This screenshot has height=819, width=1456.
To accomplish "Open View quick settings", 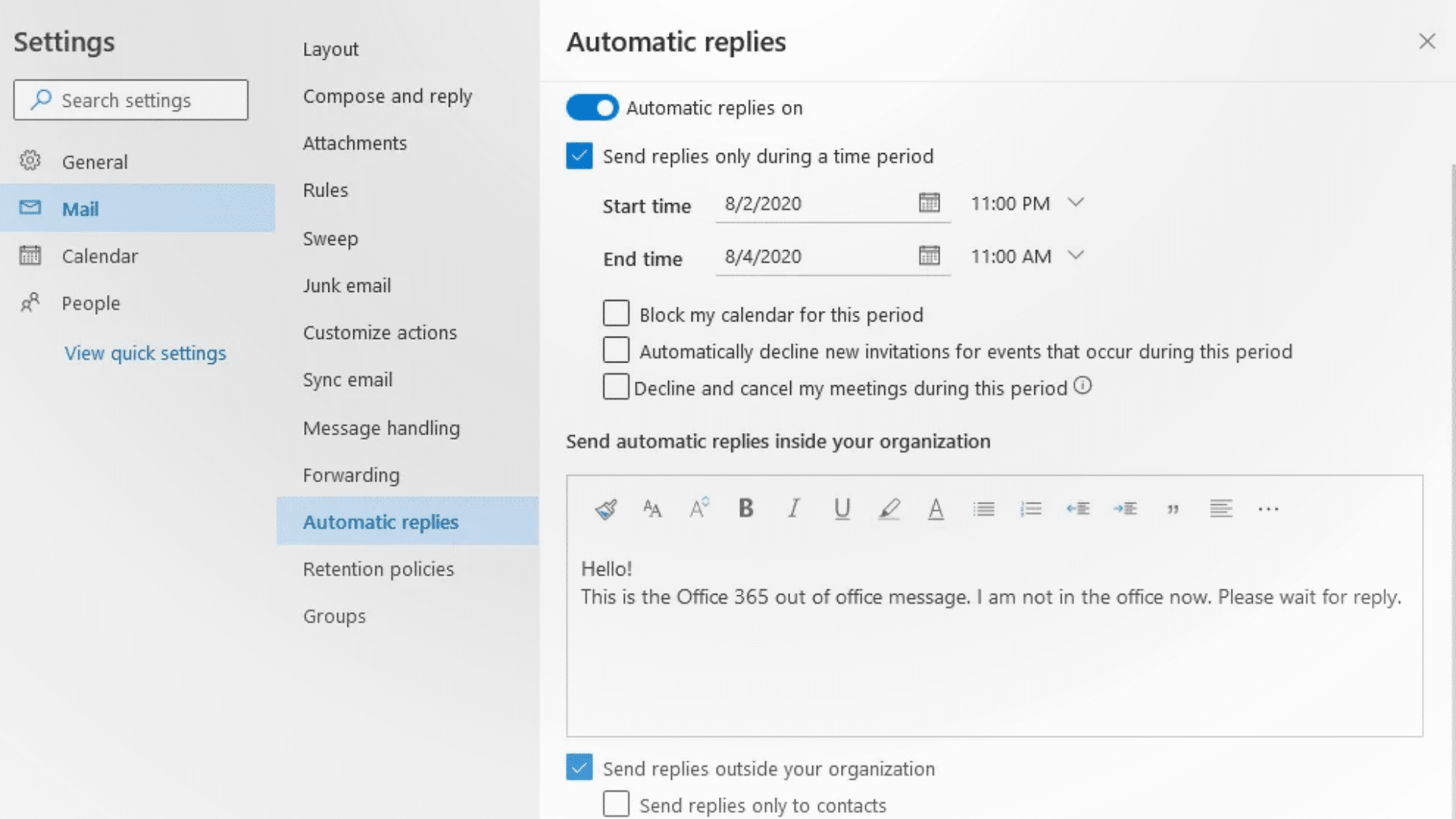I will [146, 353].
